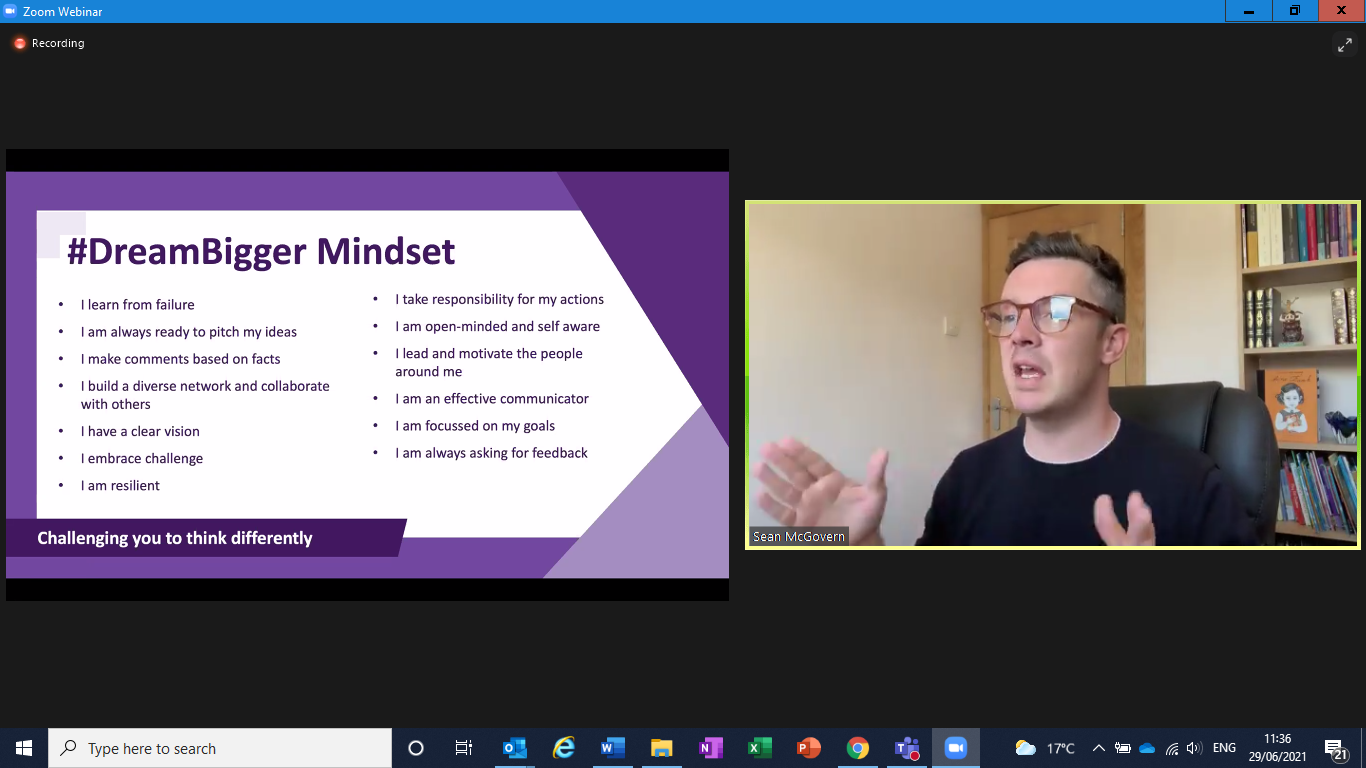
Task: Open Outlook from the taskbar
Action: click(x=515, y=748)
